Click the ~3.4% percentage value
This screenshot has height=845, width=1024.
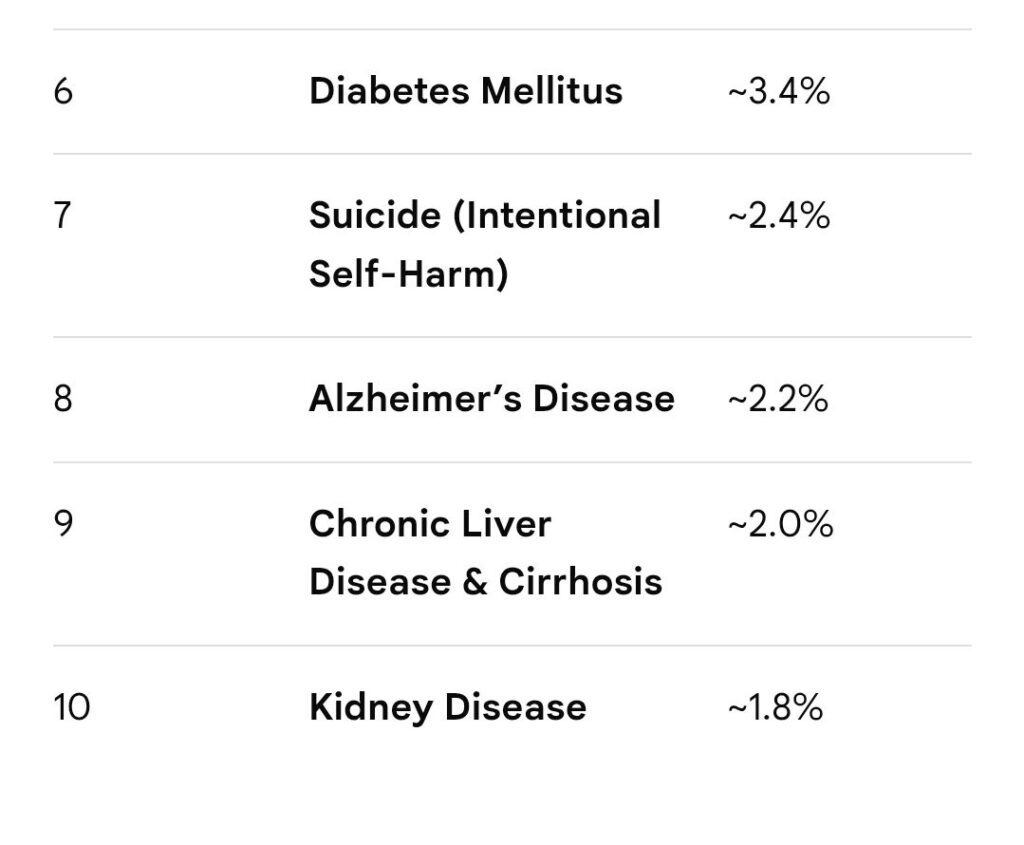pyautogui.click(x=778, y=92)
